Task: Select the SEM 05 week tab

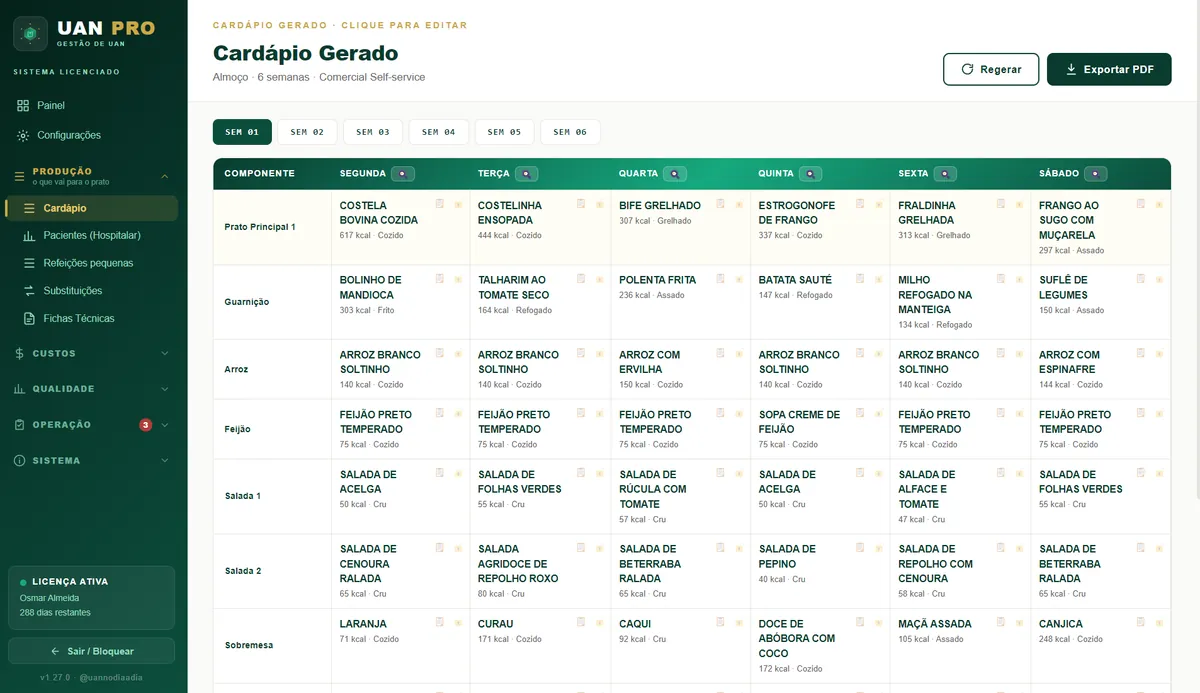Action: coord(504,132)
